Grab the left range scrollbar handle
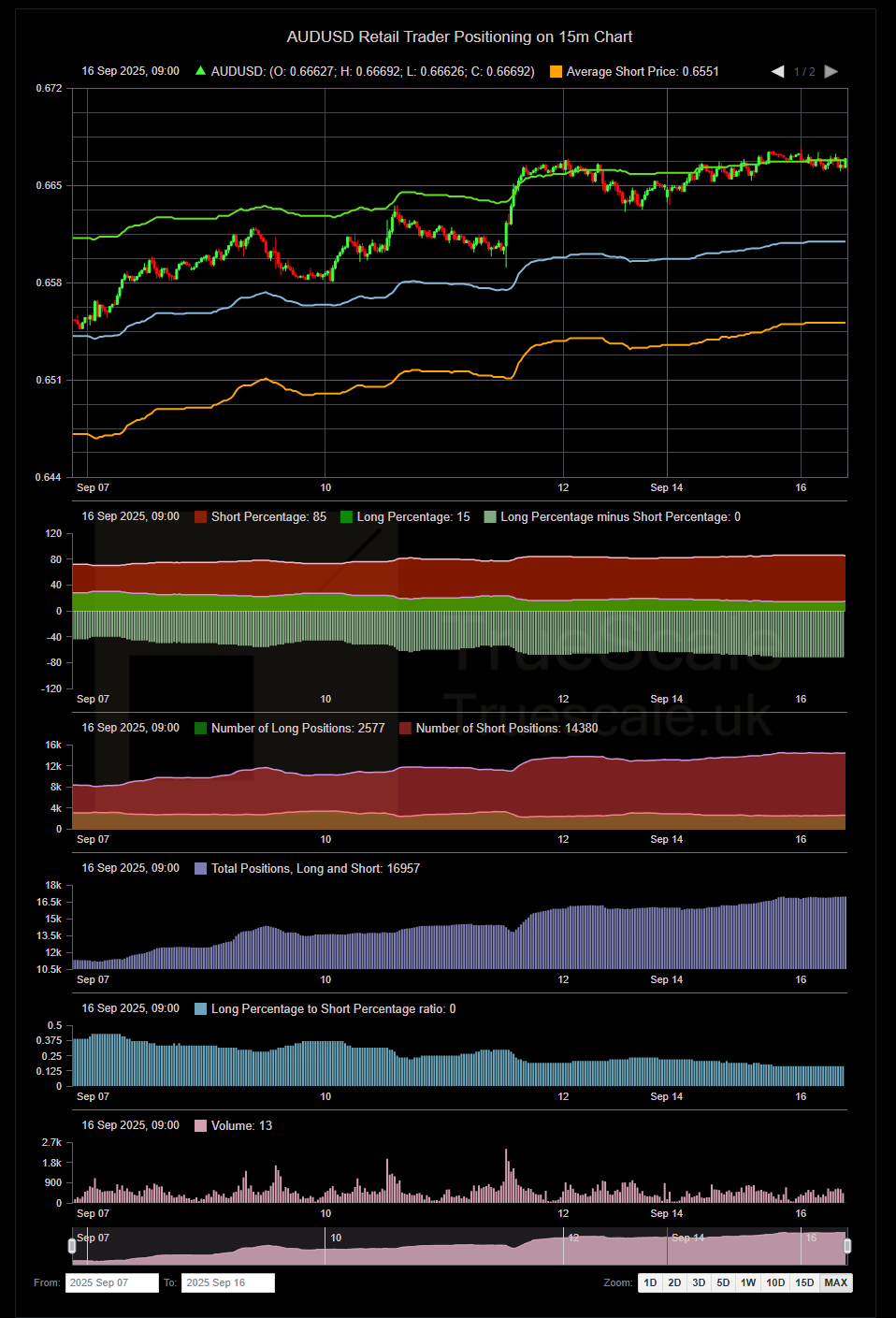The height and width of the screenshot is (1318, 896). coord(73,1246)
